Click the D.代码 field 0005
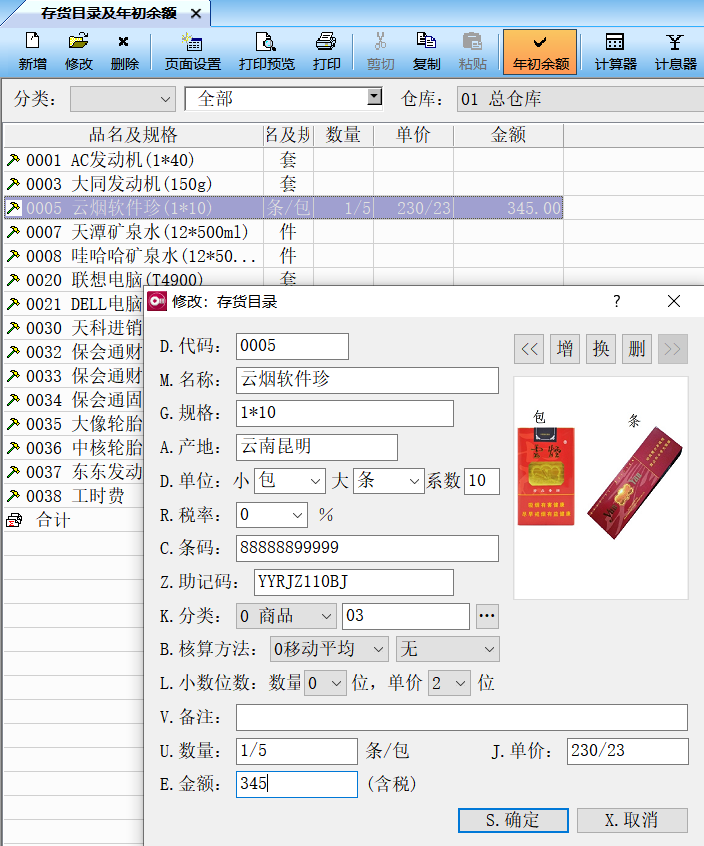Image resolution: width=704 pixels, height=846 pixels. click(x=292, y=346)
